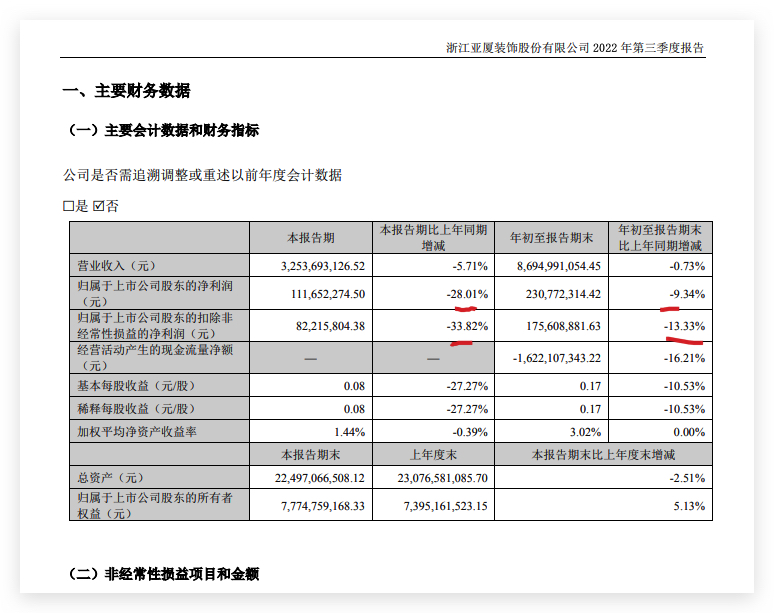
Task: Select sentence 公司是否需追溯调整或重述以前年度会计数据
Action: pos(202,175)
